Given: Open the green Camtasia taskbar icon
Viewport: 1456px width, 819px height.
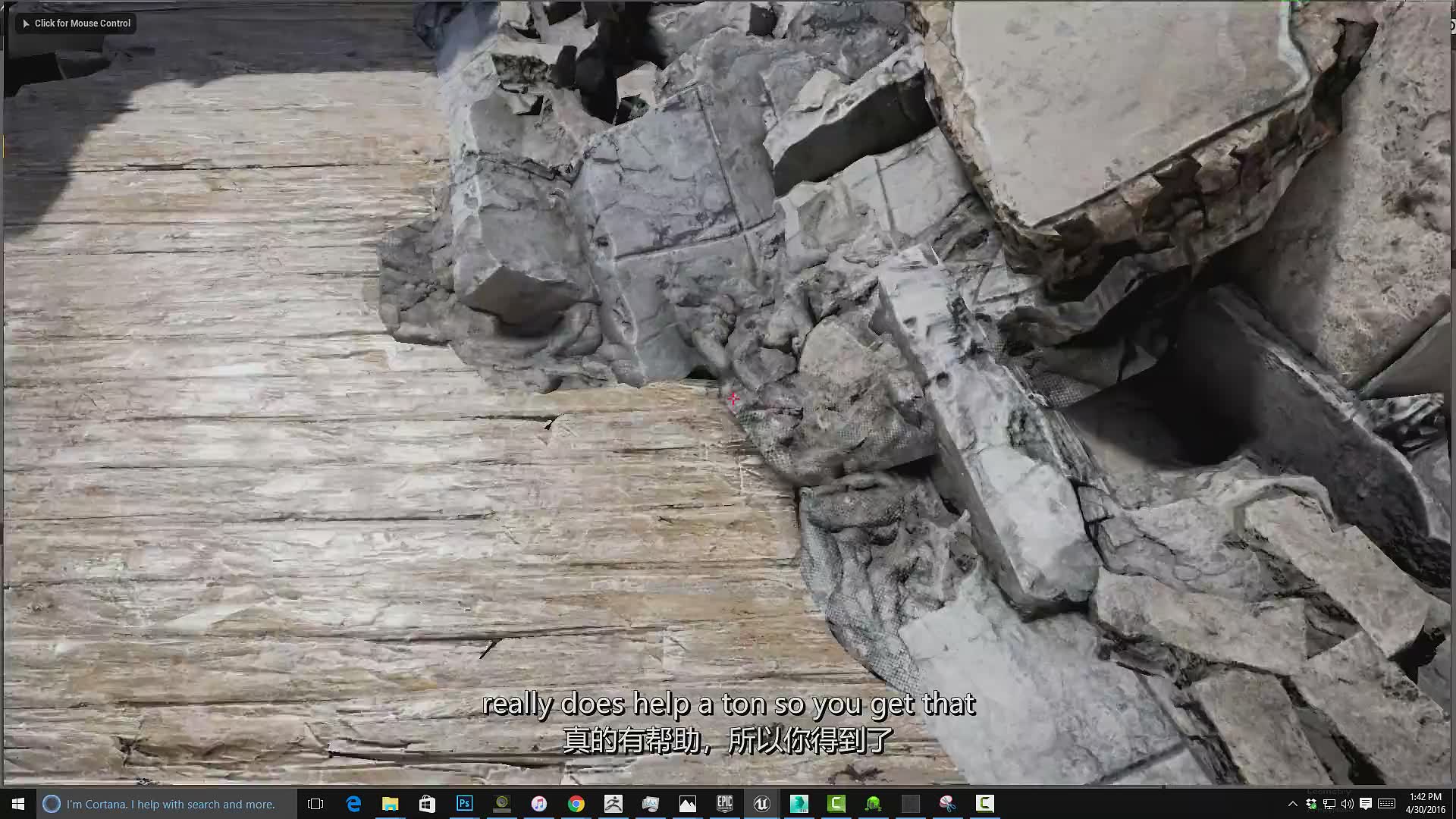Looking at the screenshot, I should tap(836, 804).
